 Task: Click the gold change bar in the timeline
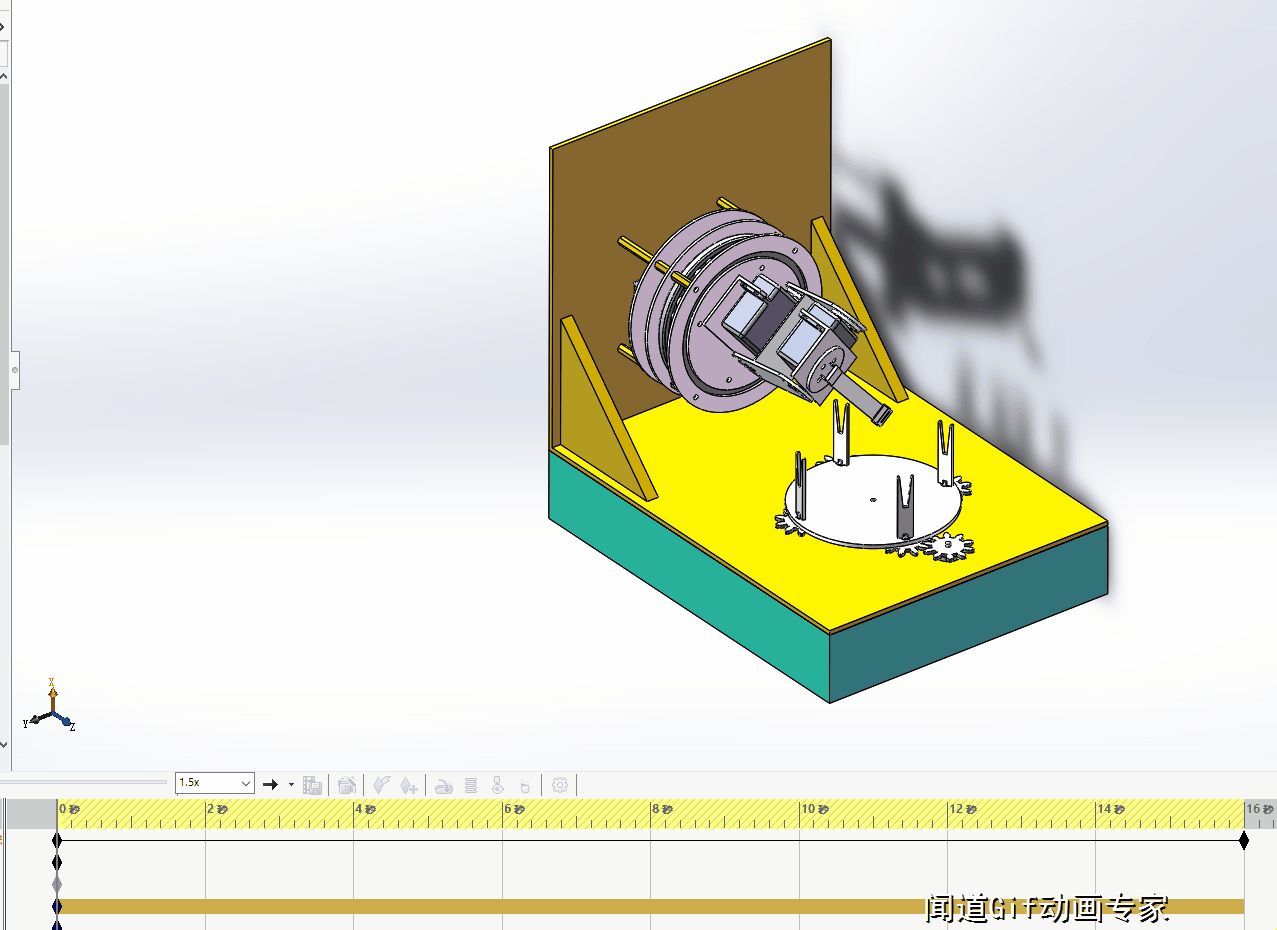(650, 906)
